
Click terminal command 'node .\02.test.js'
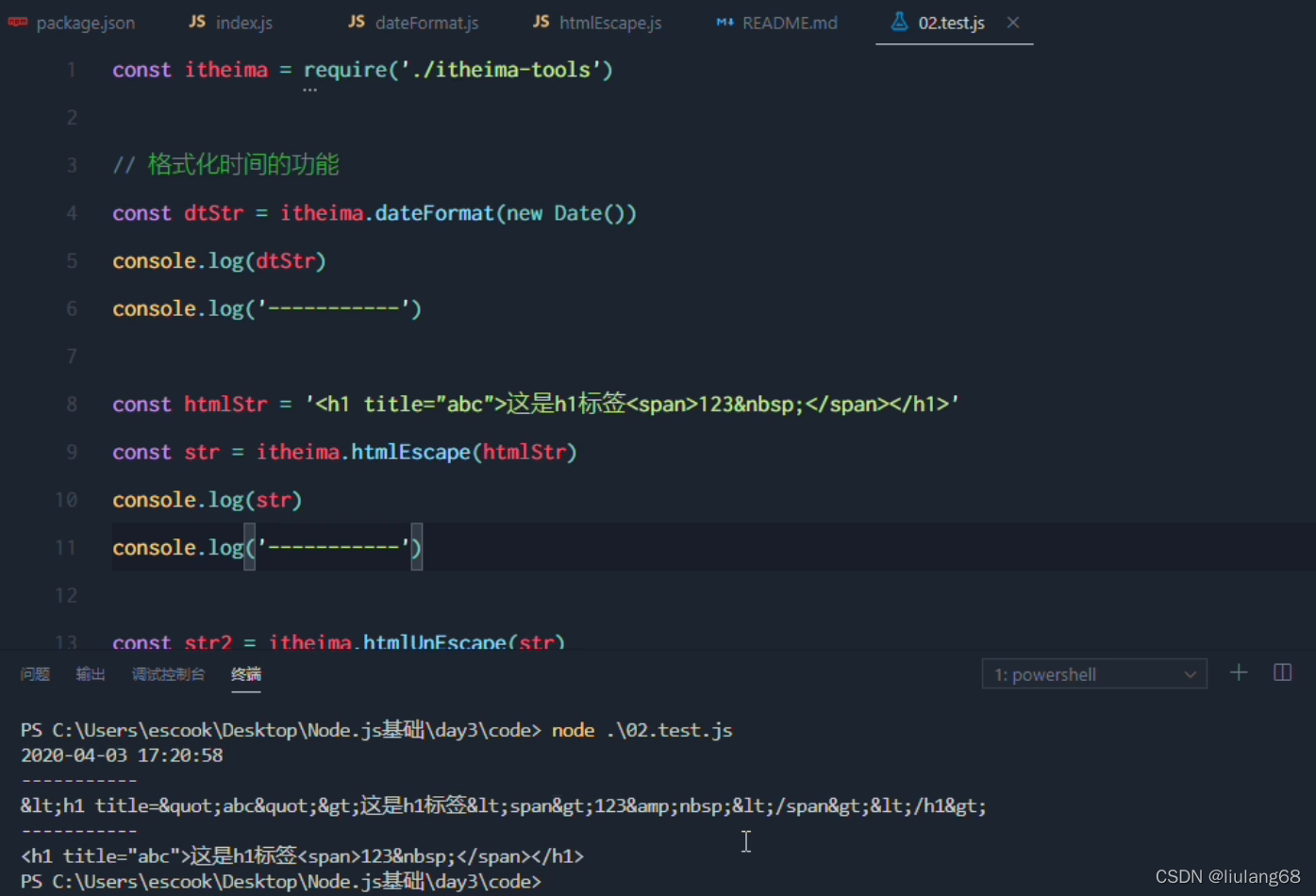(x=641, y=730)
